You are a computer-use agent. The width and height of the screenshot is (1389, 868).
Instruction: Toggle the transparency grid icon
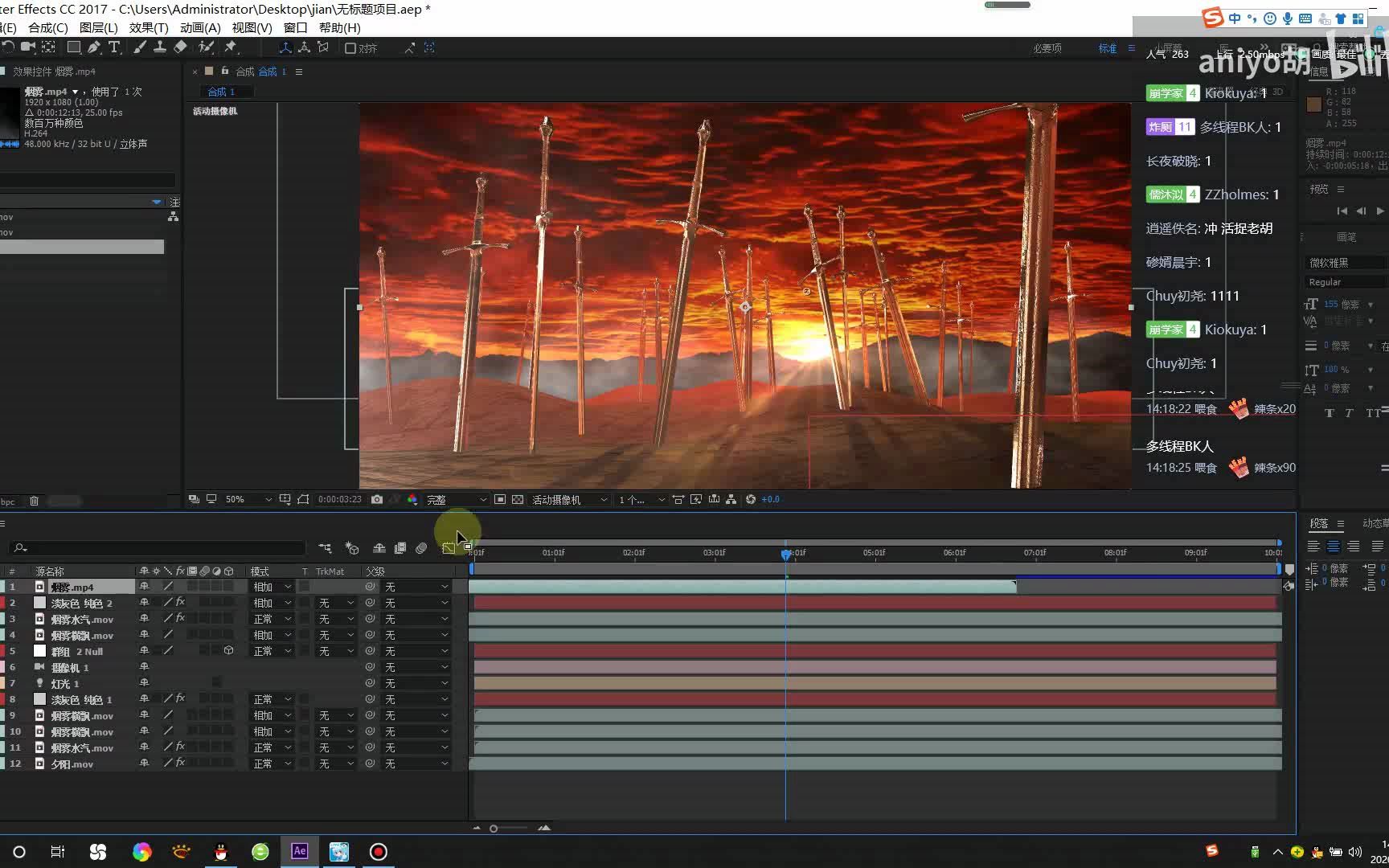518,499
